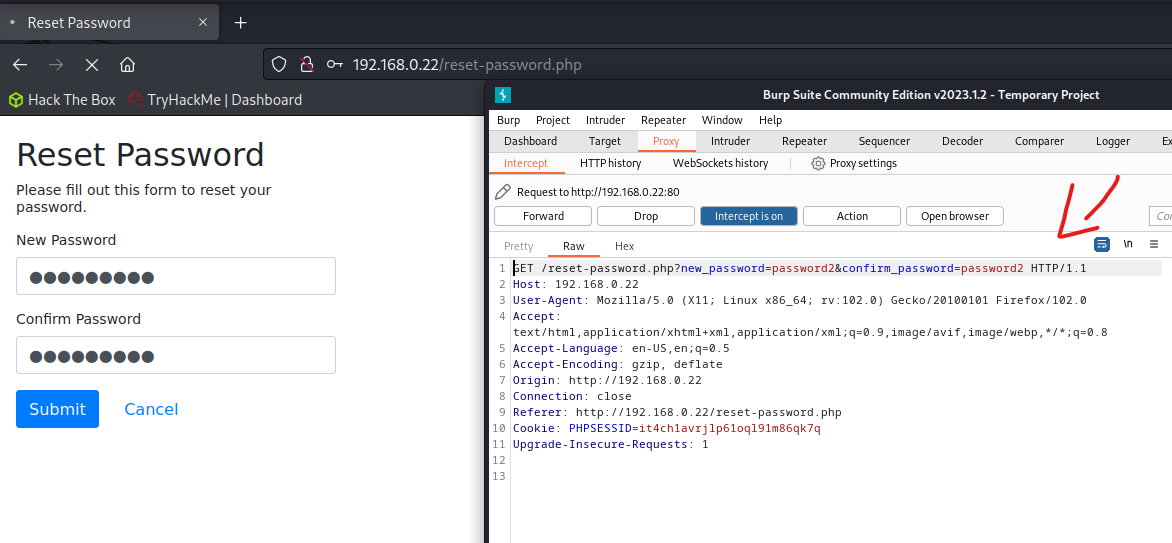Switch to the Sequencer tab
The width and height of the screenshot is (1172, 543).
click(884, 141)
